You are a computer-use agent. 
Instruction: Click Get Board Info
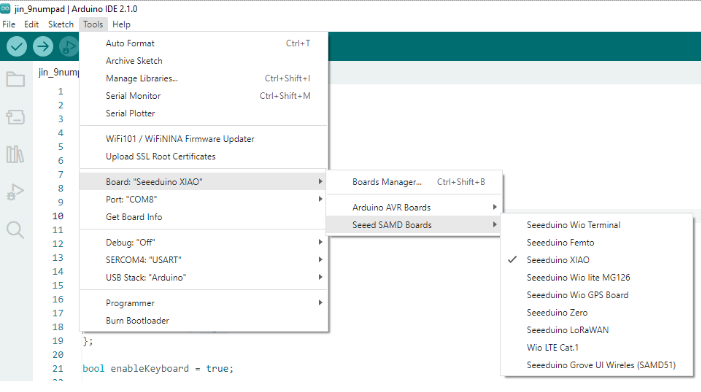pos(204,217)
